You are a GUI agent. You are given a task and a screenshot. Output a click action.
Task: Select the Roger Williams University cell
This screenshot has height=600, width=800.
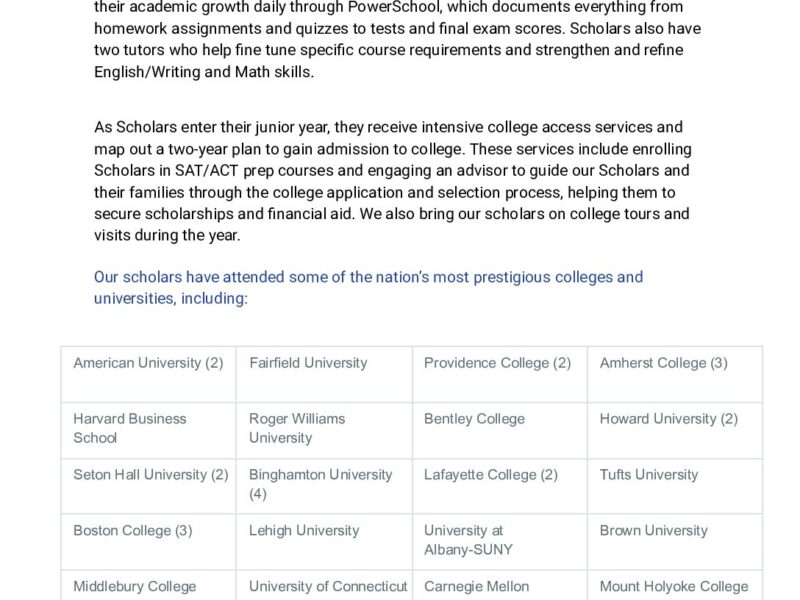[x=297, y=428]
